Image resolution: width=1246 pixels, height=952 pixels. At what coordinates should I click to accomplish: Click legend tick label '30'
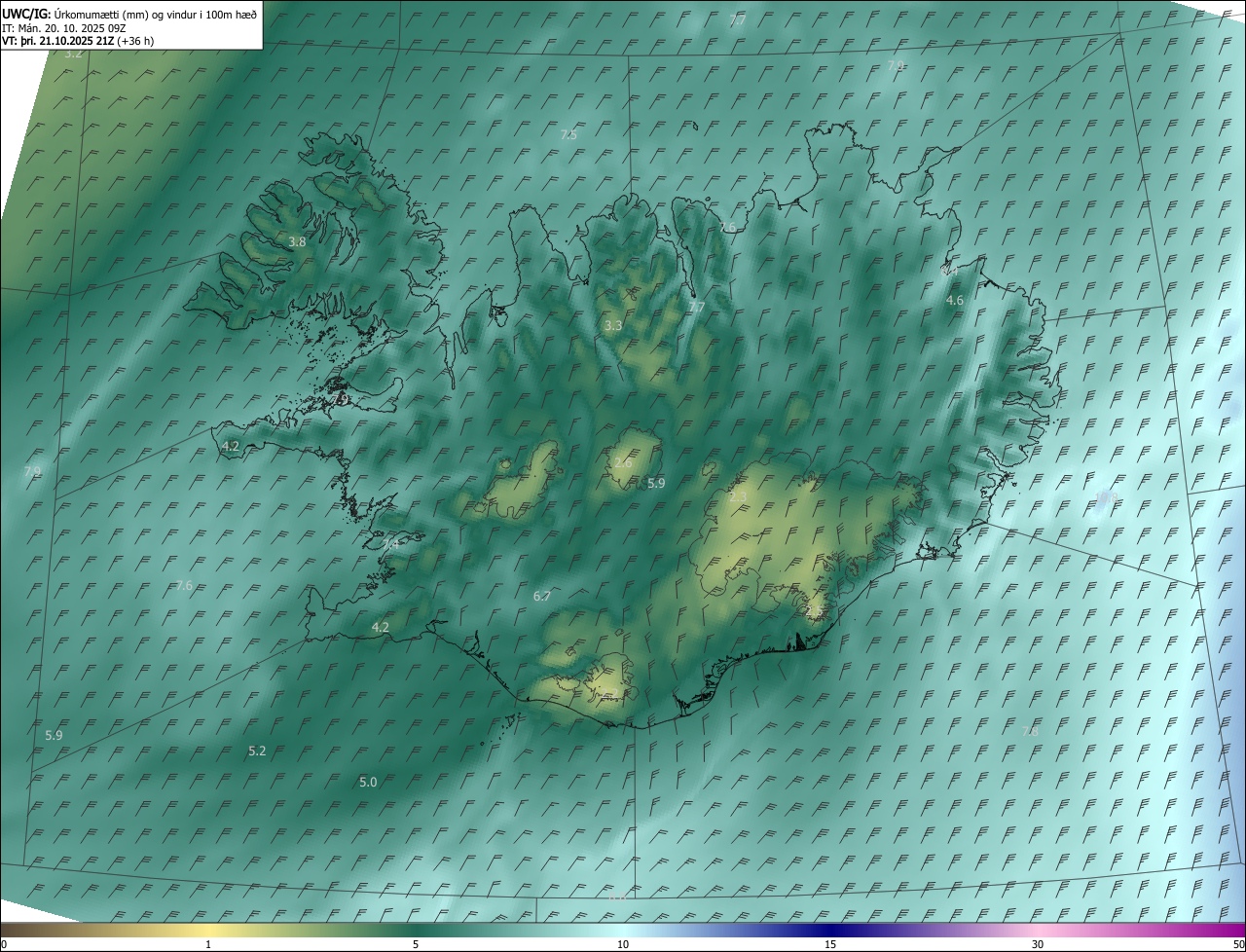click(x=1038, y=944)
